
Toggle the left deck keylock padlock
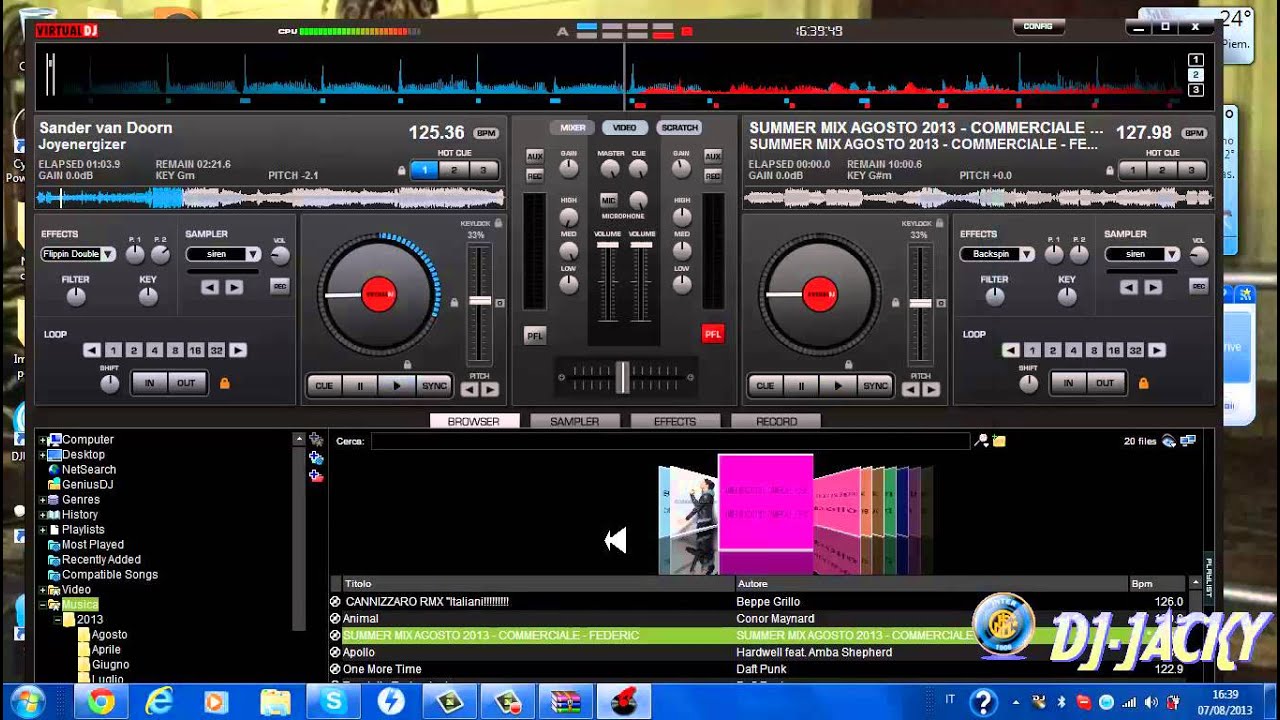pos(498,223)
